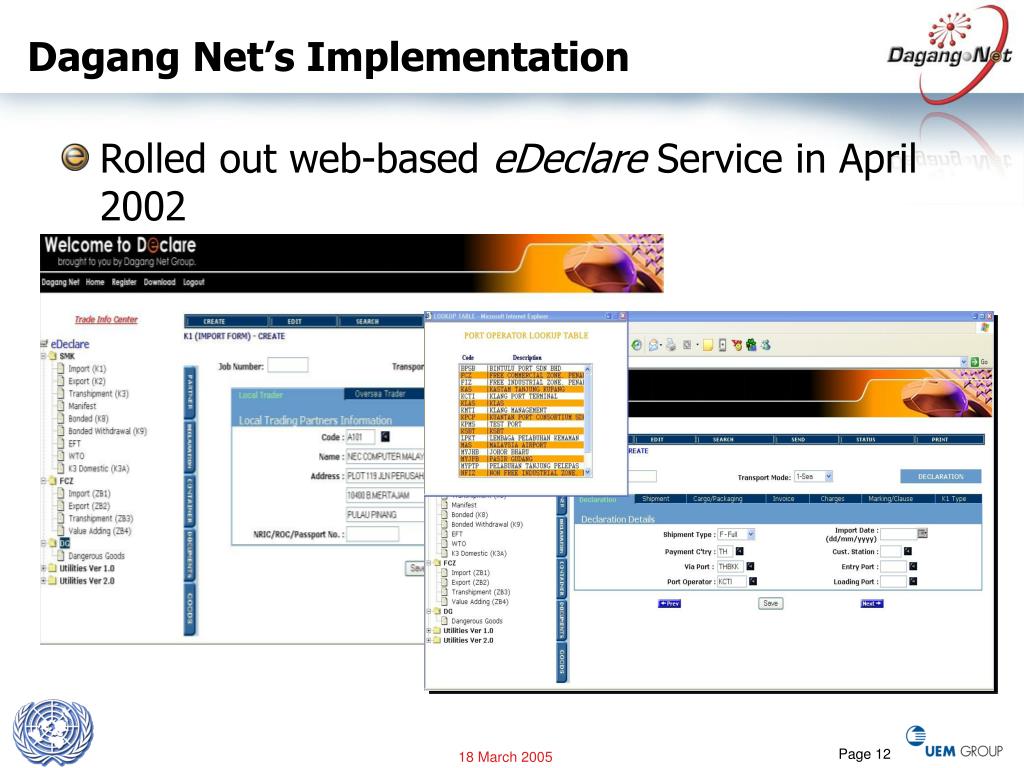
Task: Select the MYJHB JOHOR BHARU lookup row
Action: (x=521, y=452)
